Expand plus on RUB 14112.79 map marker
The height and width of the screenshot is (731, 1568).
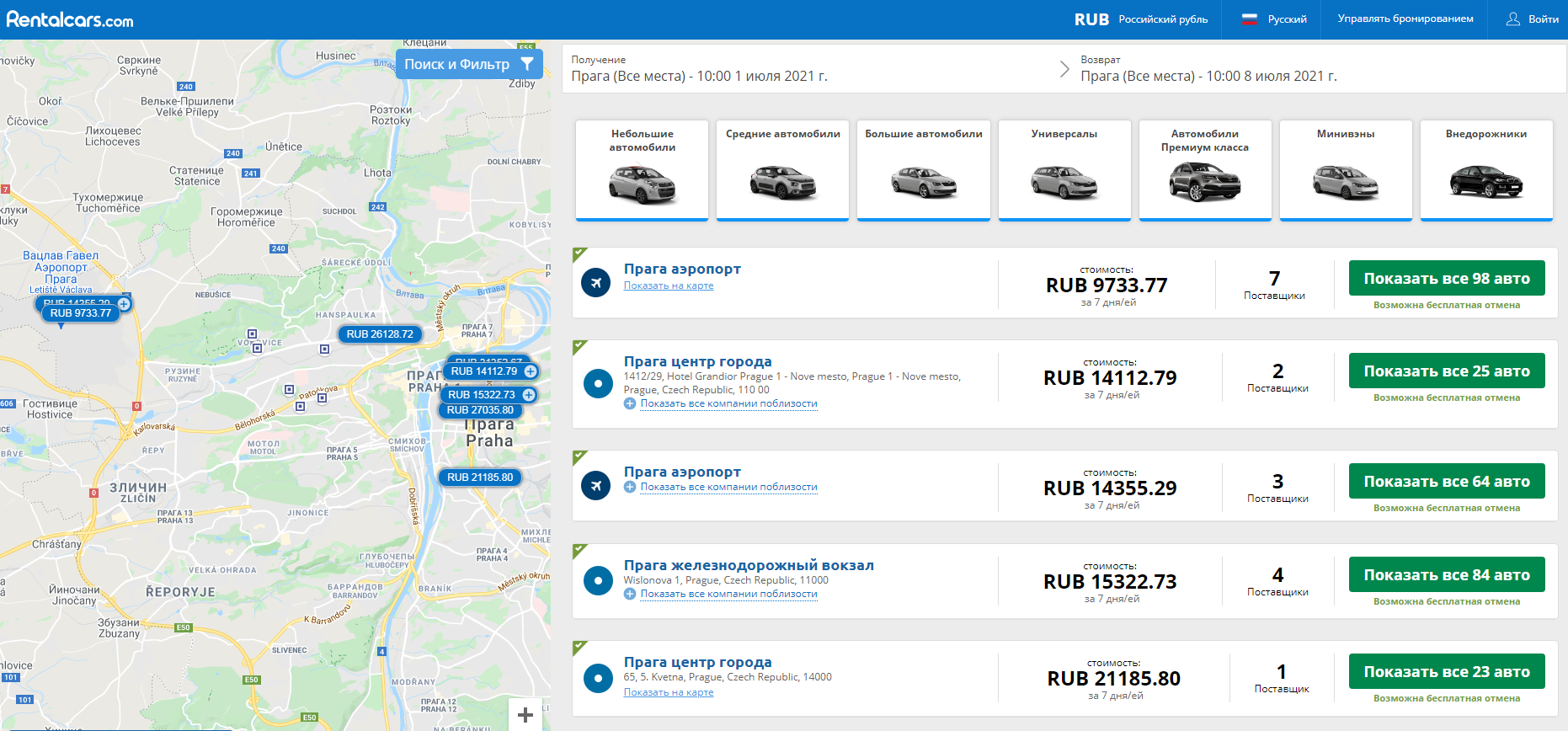(531, 371)
